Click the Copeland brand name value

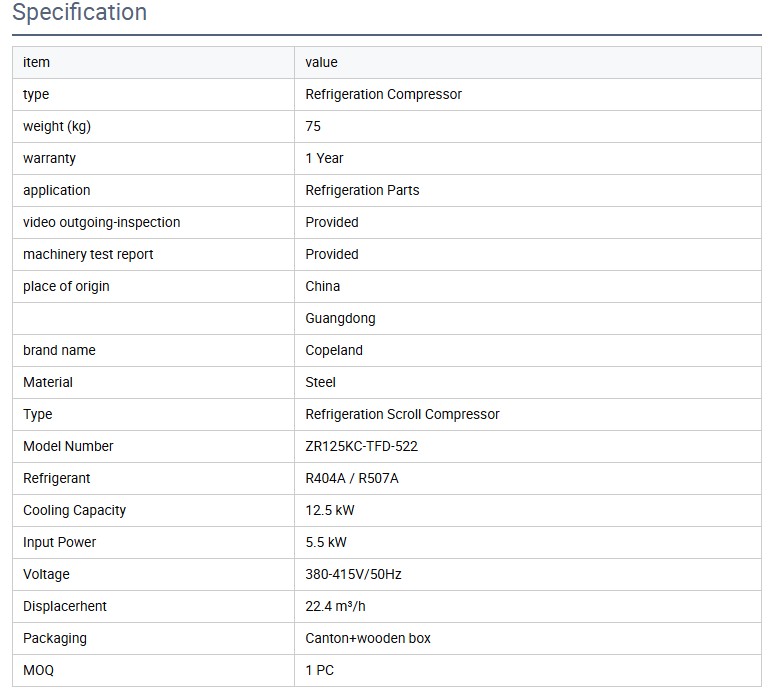[x=334, y=350]
